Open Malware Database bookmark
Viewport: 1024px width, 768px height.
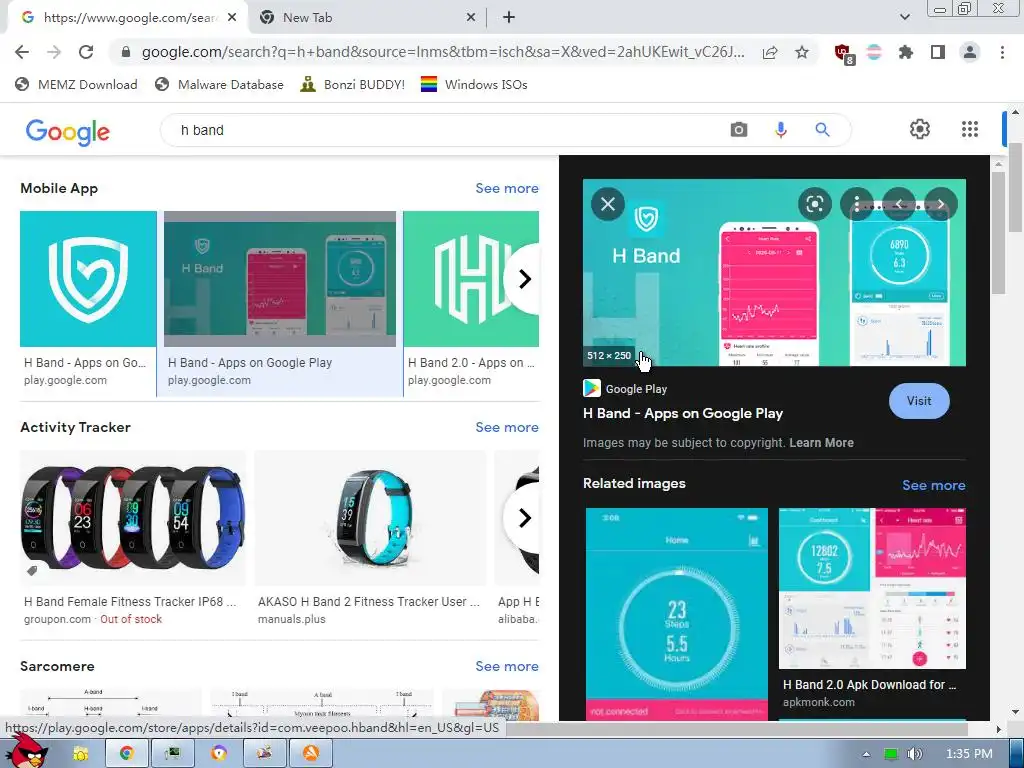219,84
